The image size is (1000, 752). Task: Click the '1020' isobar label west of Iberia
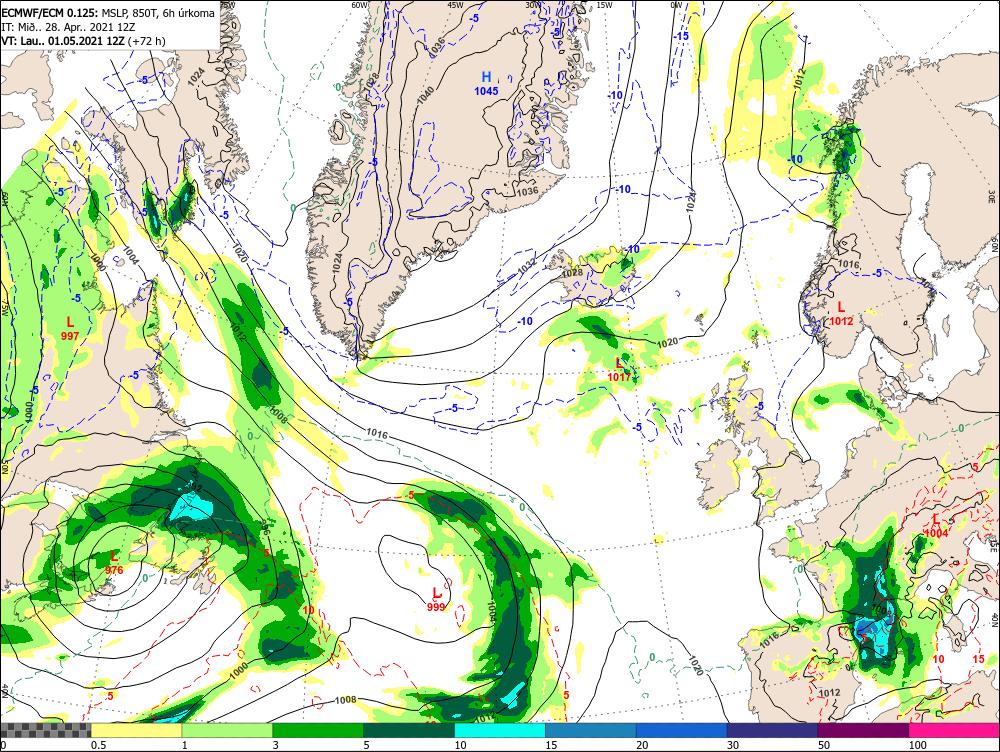coord(695,666)
